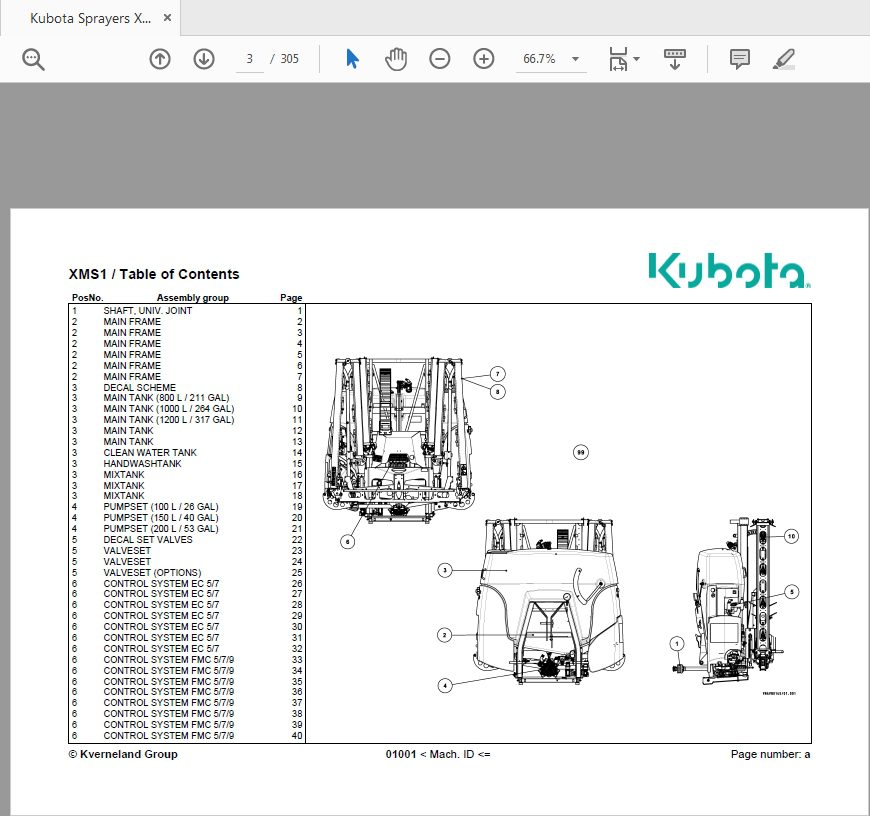
Task: Click the page number field showing 3
Action: pos(250,59)
